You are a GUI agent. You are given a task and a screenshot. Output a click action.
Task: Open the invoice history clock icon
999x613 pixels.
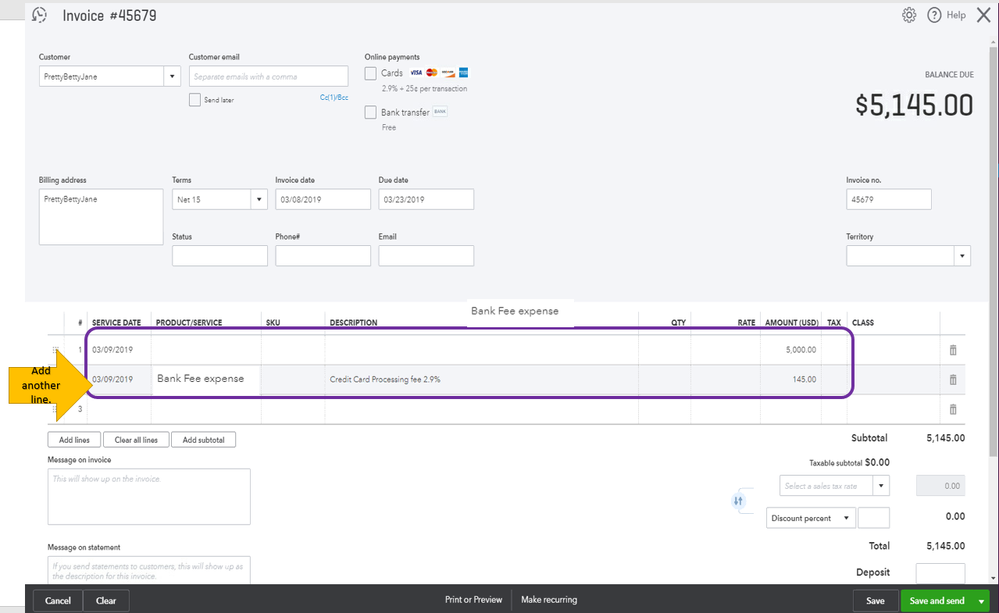click(x=40, y=15)
